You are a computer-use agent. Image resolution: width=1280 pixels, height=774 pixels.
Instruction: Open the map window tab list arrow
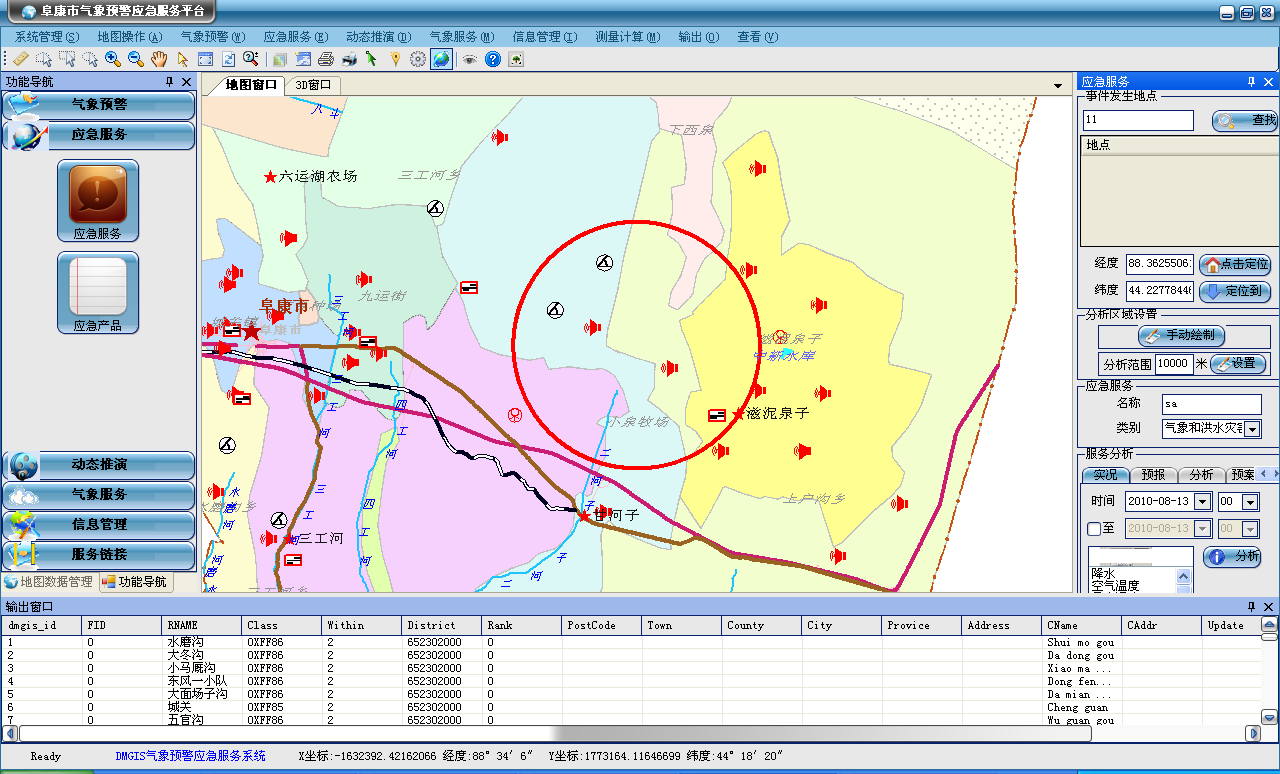[x=1058, y=86]
